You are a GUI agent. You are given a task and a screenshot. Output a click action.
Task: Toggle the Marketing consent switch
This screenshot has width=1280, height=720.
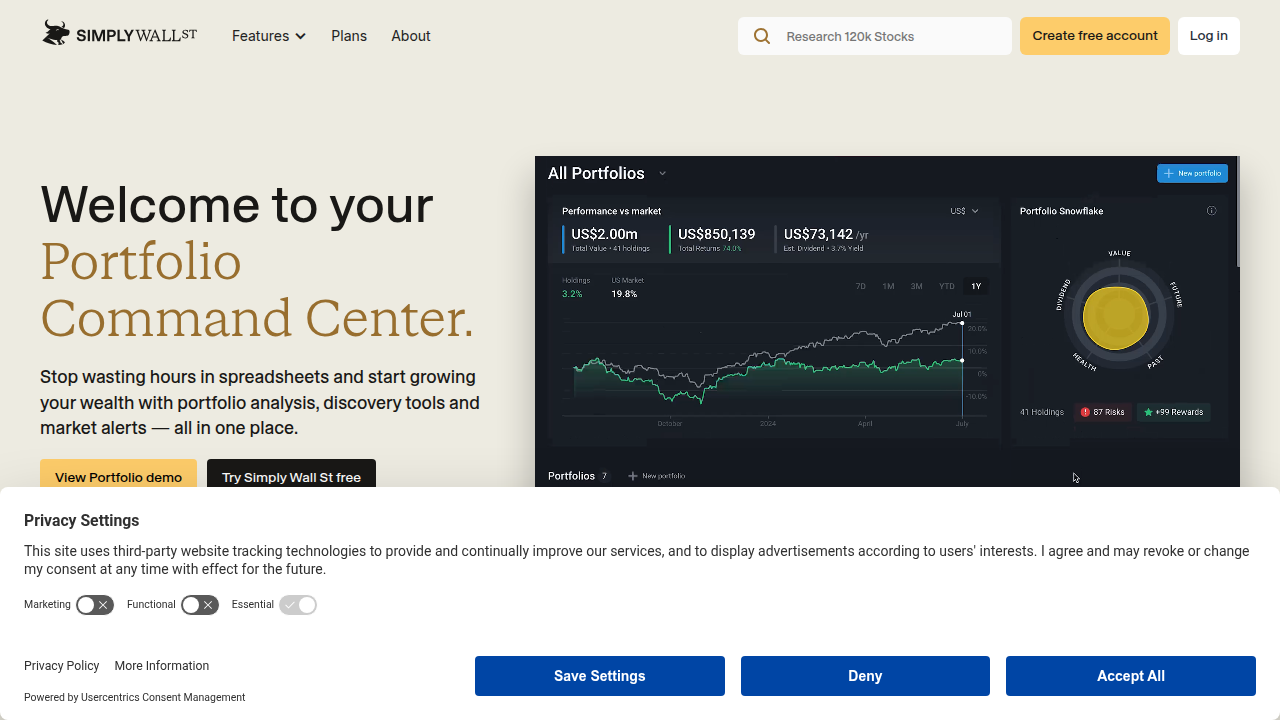pos(95,605)
